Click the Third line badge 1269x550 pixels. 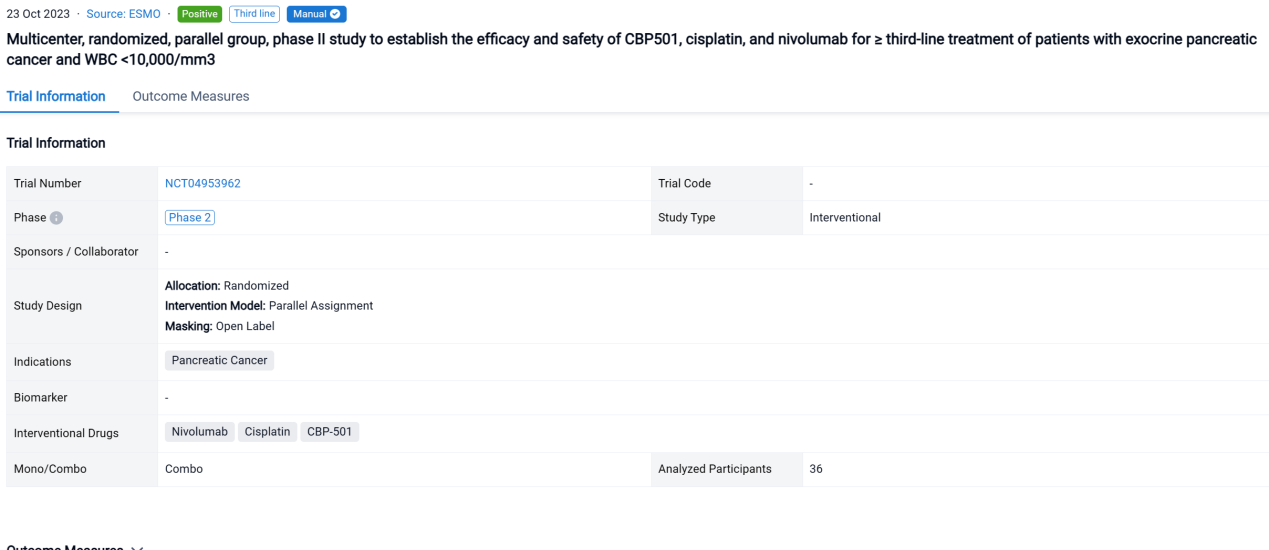254,14
